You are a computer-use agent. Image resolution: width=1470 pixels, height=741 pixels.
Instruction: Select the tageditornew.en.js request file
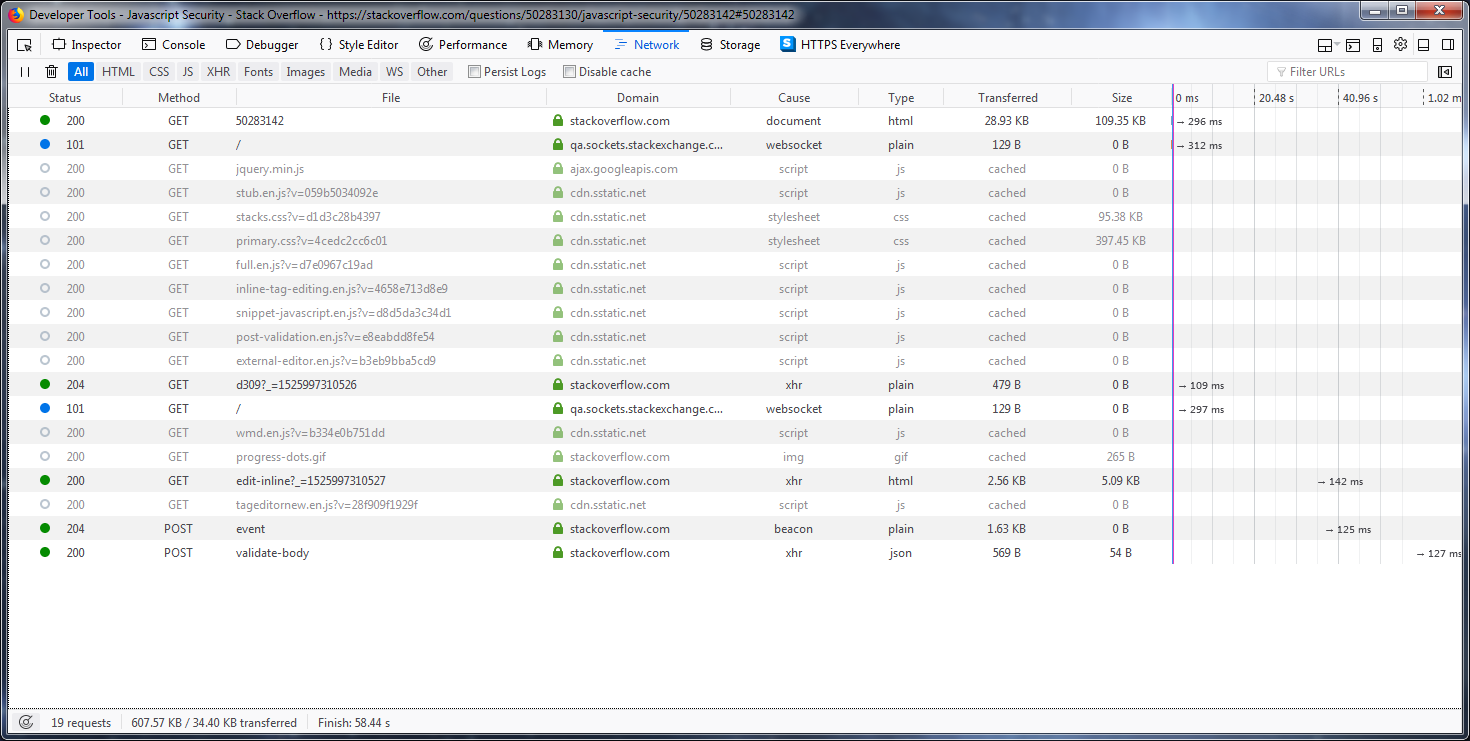pyautogui.click(x=327, y=505)
